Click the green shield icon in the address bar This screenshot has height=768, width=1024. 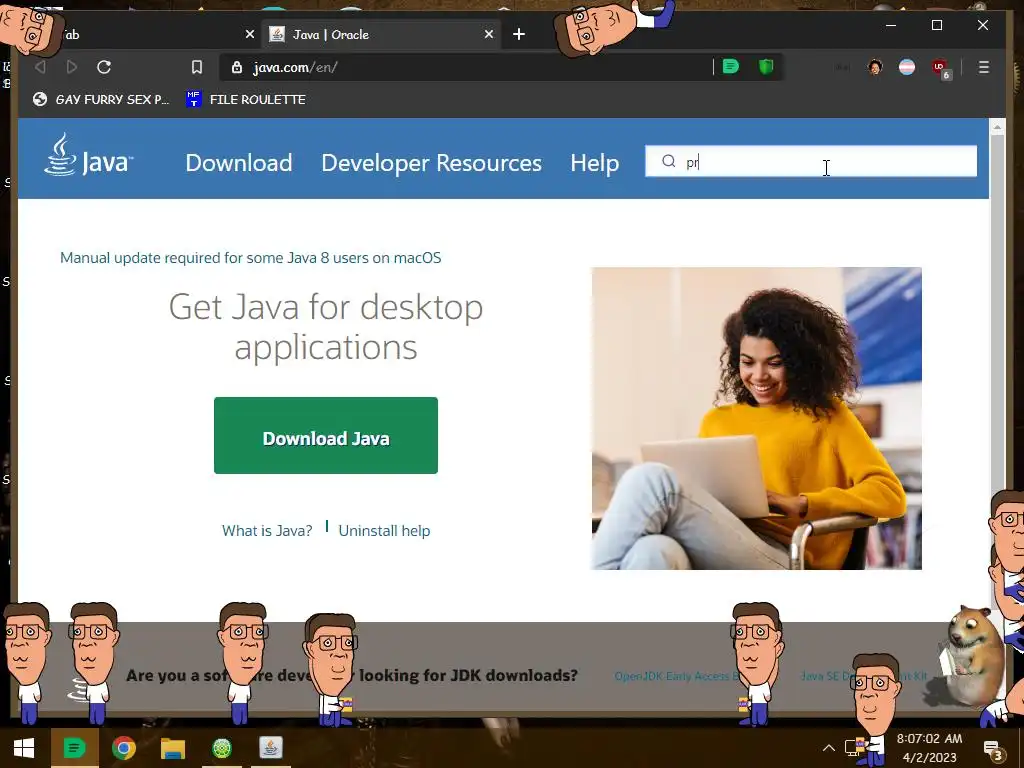766,67
